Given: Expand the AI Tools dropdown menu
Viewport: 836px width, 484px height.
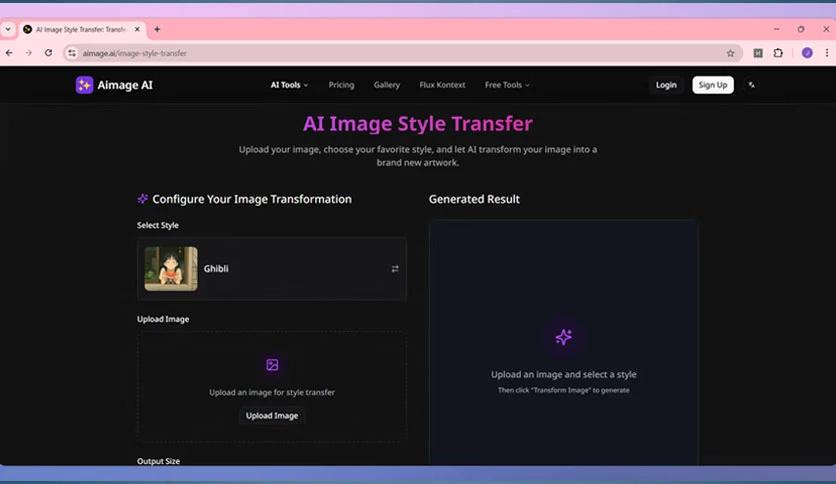Looking at the screenshot, I should [289, 85].
